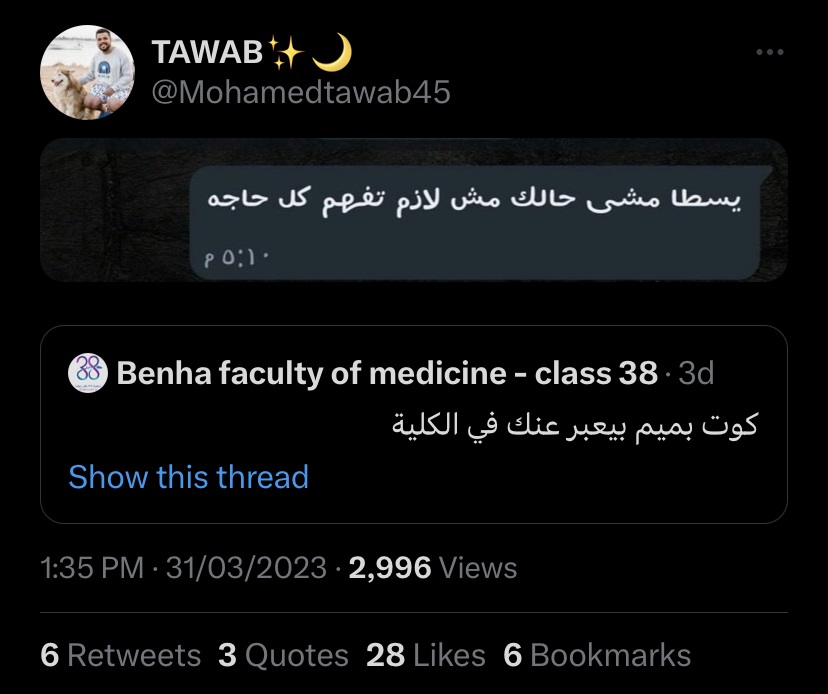Open Benha faculty of medicine avatar icon
Screen dimensions: 828x694
point(88,373)
